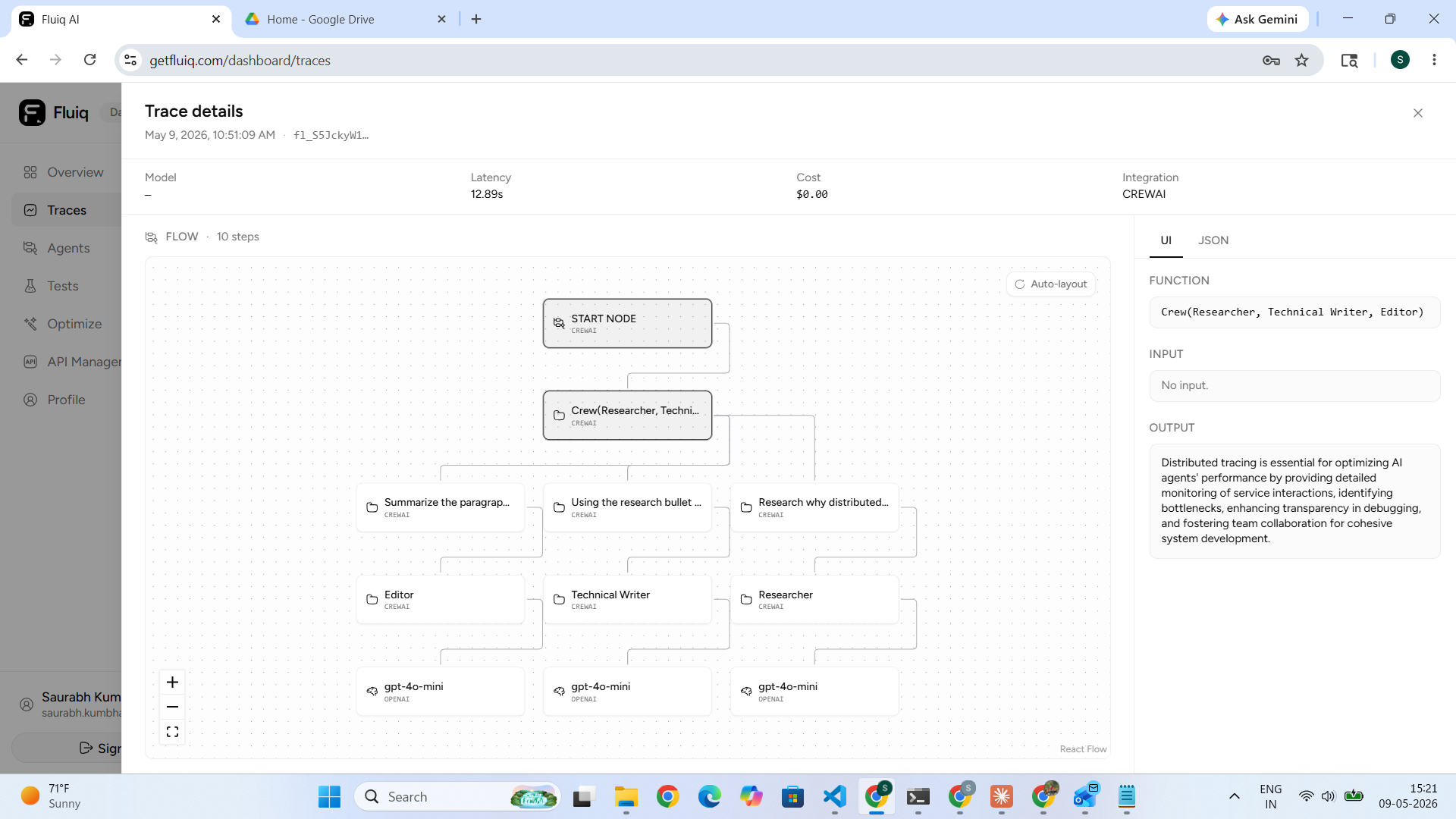Show hidden system tray icons
The height and width of the screenshot is (819, 1456).
1234,796
